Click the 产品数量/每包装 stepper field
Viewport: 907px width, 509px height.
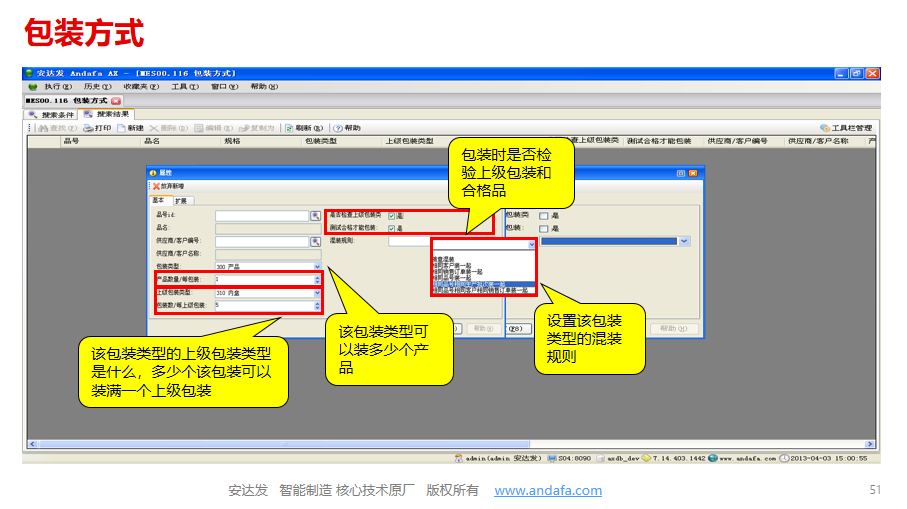point(265,279)
